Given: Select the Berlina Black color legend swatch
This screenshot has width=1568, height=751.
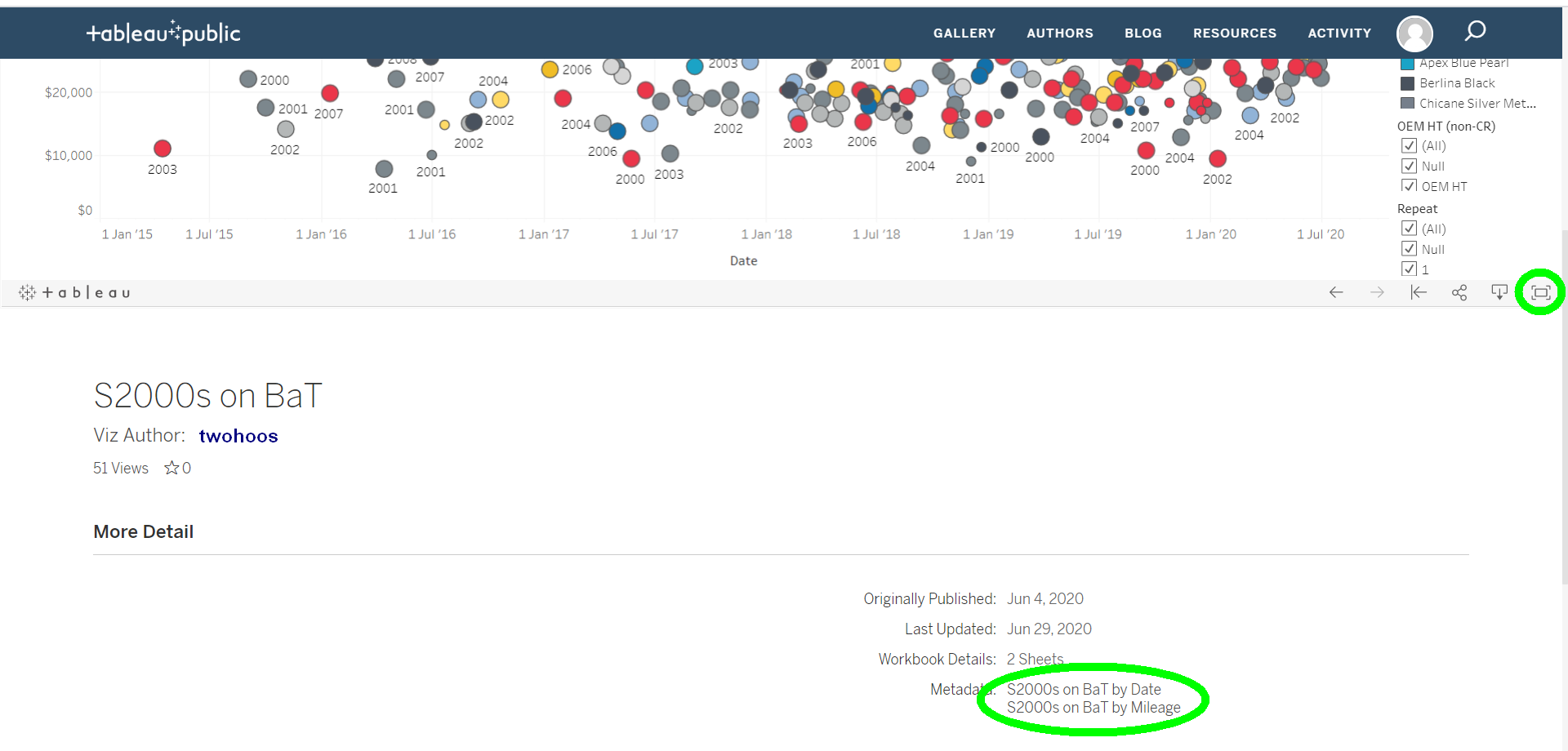Looking at the screenshot, I should (x=1407, y=83).
